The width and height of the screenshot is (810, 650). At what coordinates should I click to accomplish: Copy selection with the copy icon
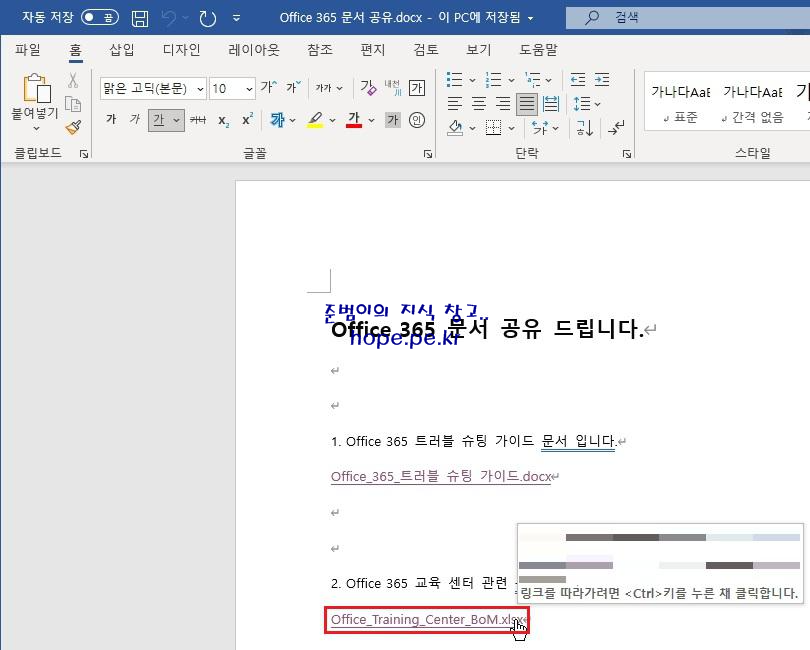coord(73,104)
